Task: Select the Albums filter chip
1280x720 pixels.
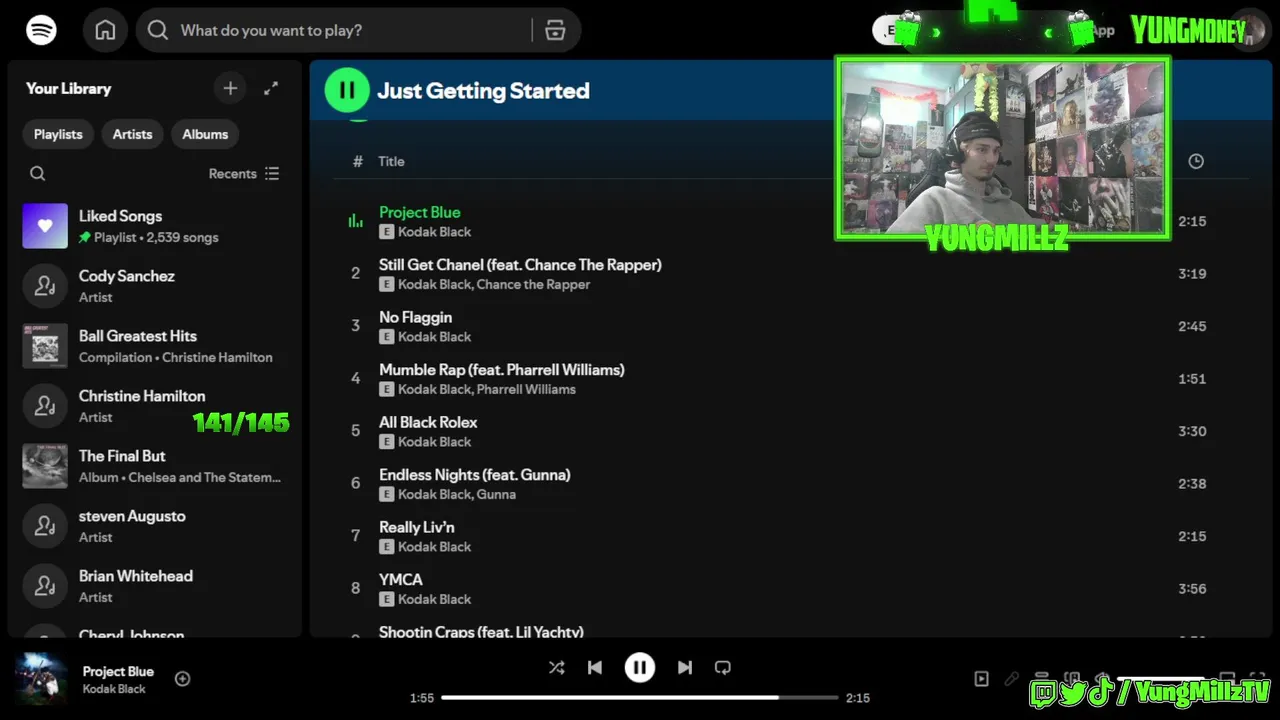Action: click(205, 134)
